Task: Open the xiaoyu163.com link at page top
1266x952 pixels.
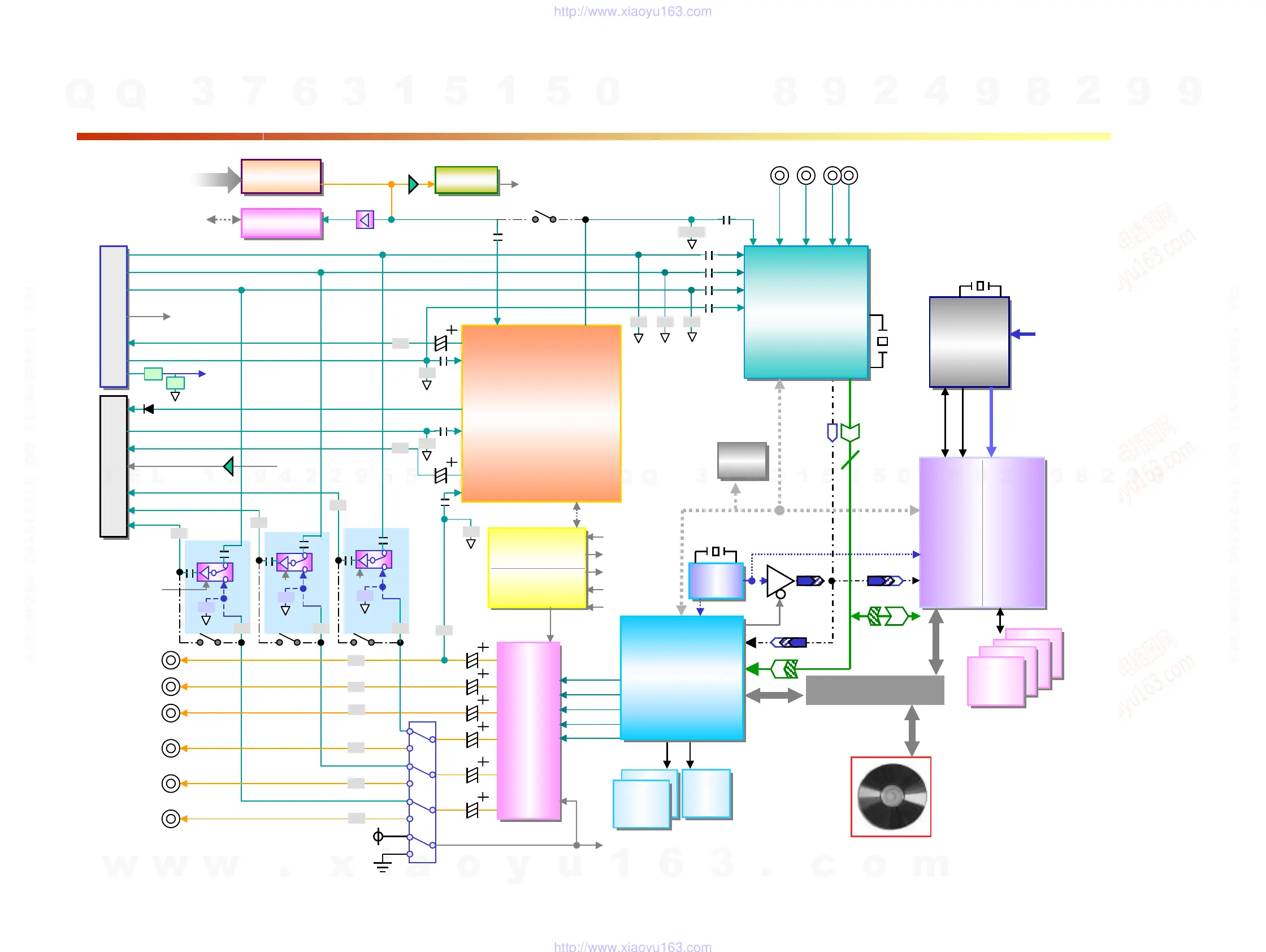Action: pyautogui.click(x=632, y=11)
